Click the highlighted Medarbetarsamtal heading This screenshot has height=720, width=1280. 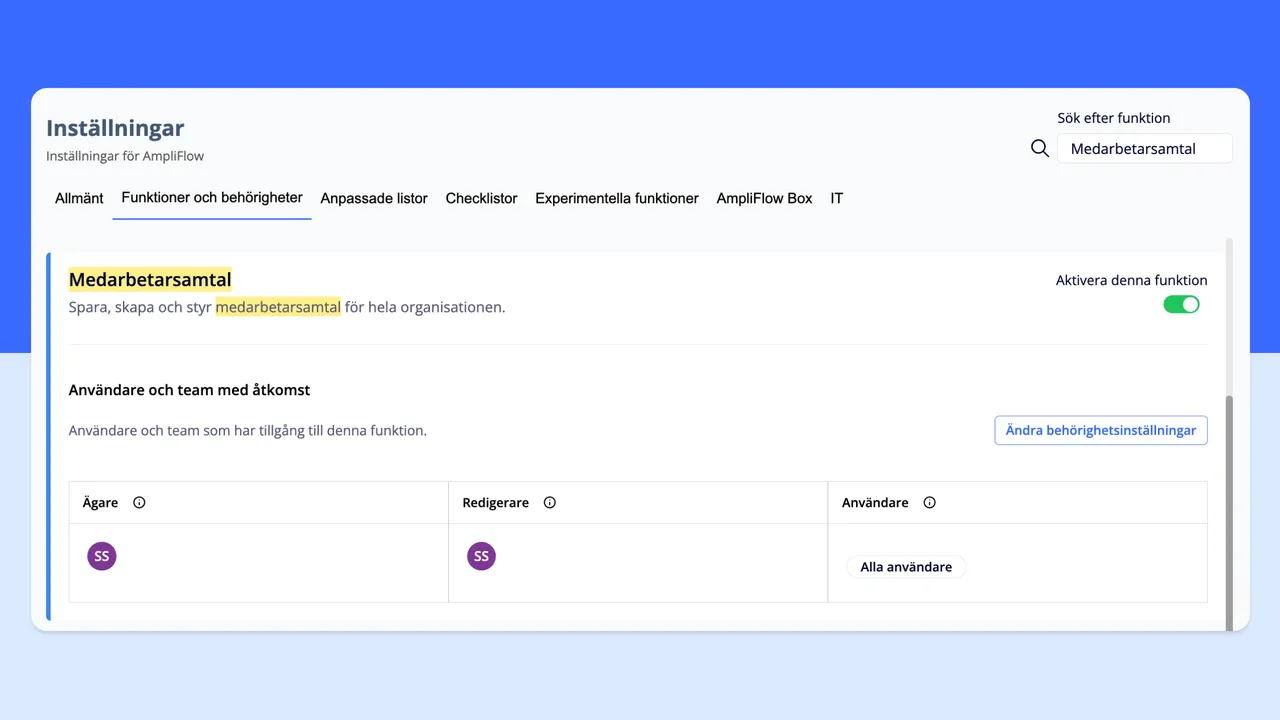tap(150, 280)
